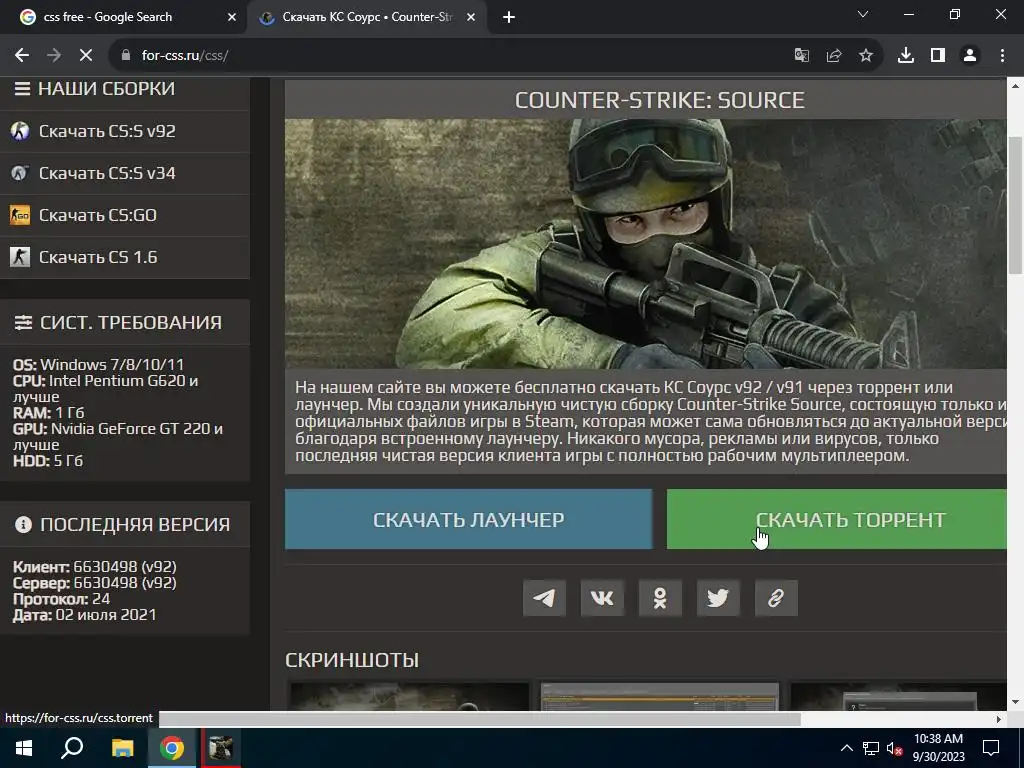Click the vertical scrollbar down arrow

click(x=1015, y=703)
